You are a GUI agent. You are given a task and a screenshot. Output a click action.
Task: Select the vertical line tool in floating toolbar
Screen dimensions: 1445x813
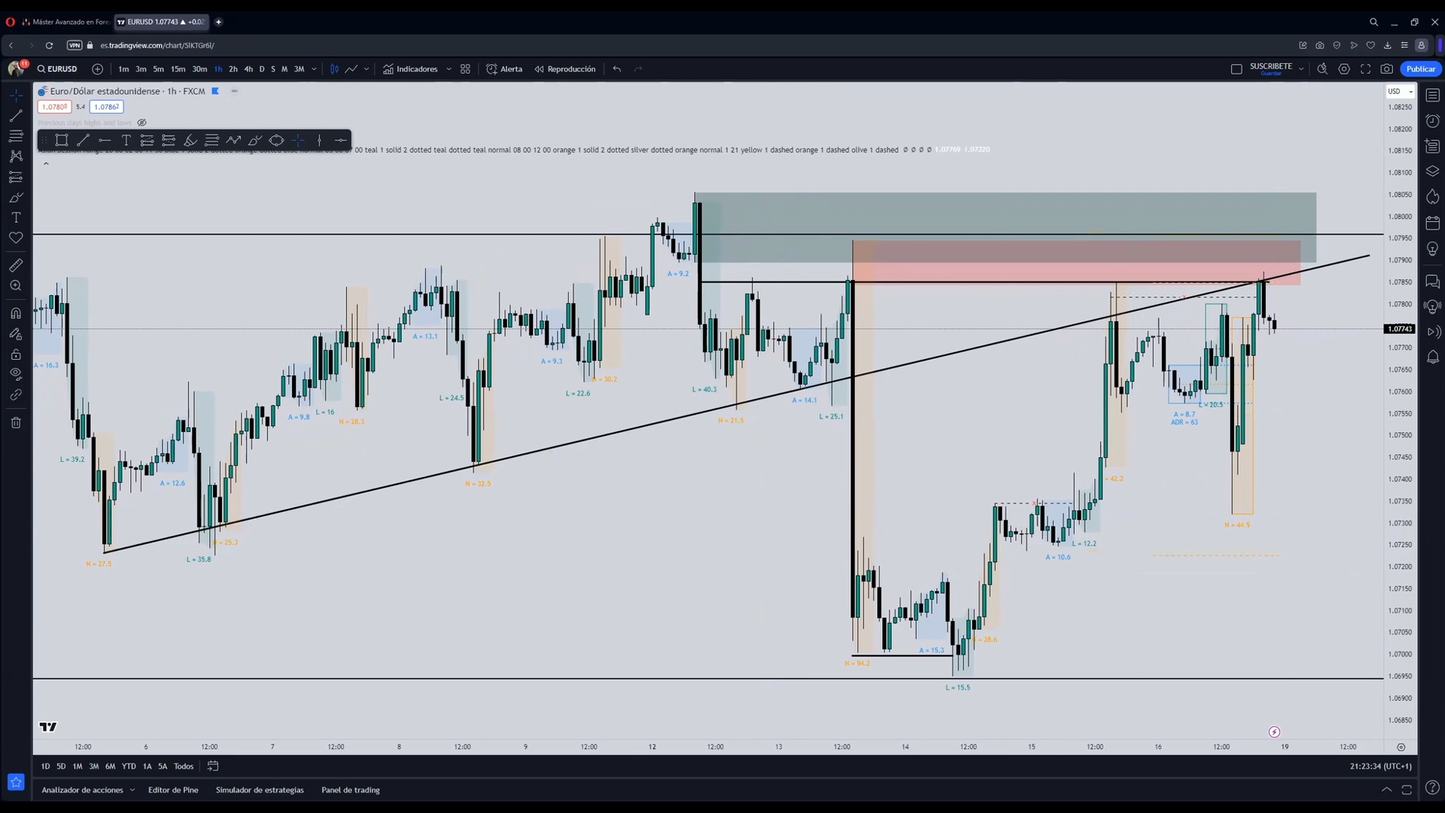[319, 140]
